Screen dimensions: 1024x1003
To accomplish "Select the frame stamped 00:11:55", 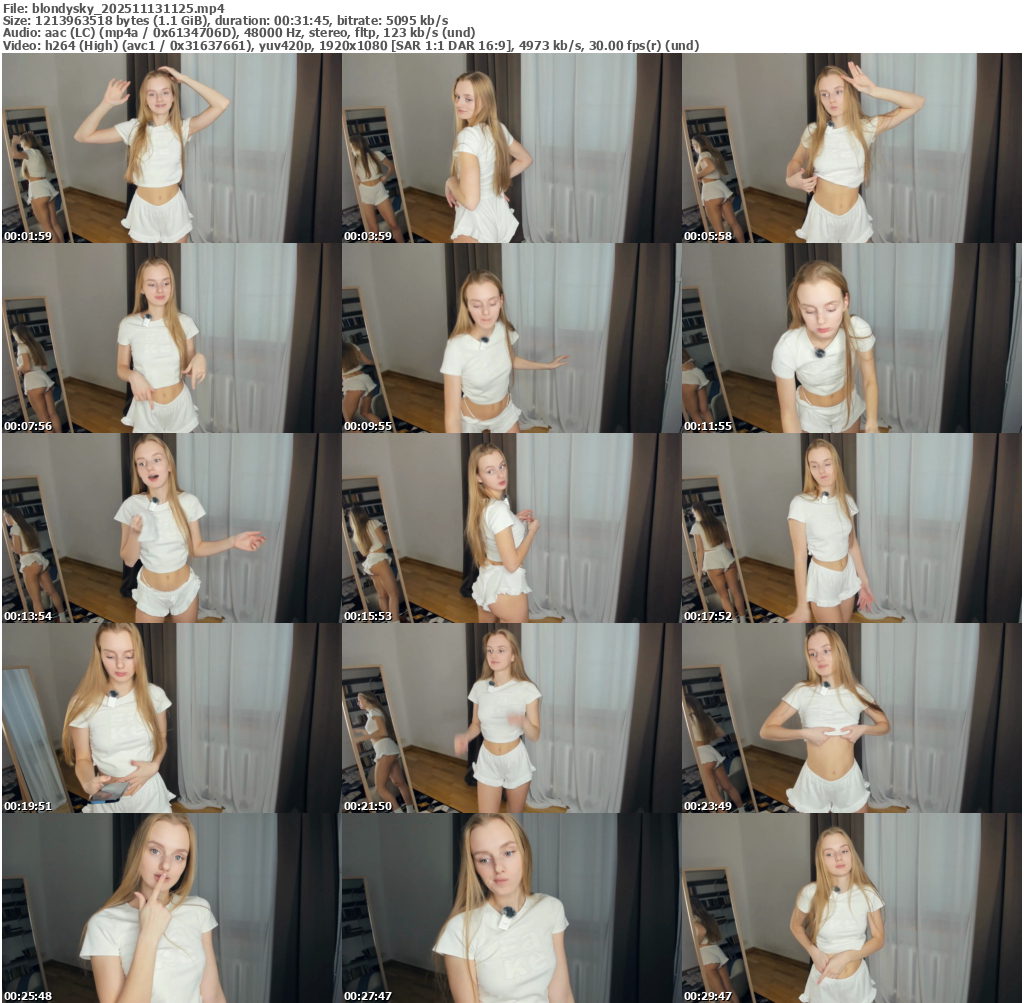I will (852, 338).
